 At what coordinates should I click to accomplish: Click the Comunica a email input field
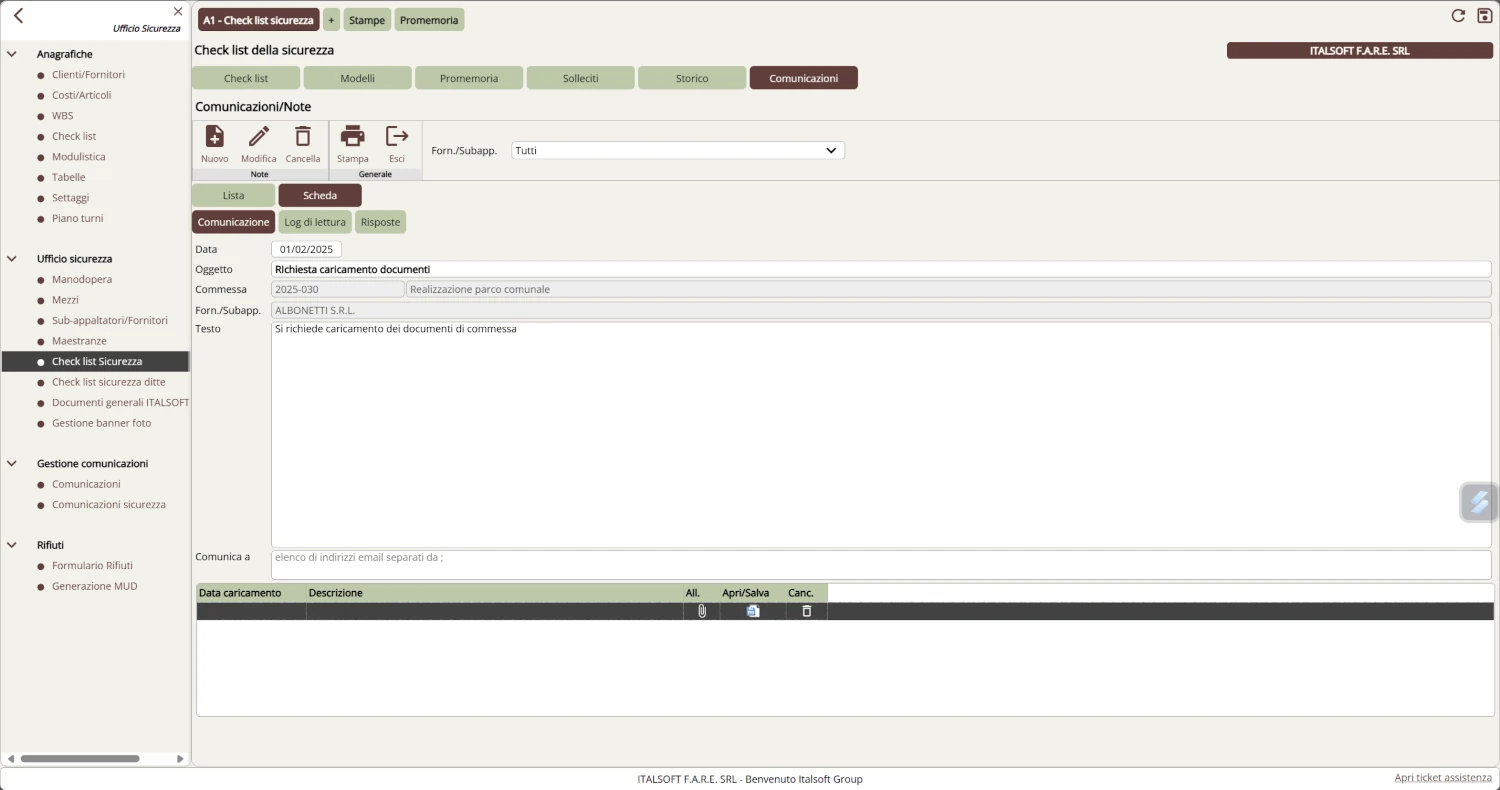click(x=880, y=564)
